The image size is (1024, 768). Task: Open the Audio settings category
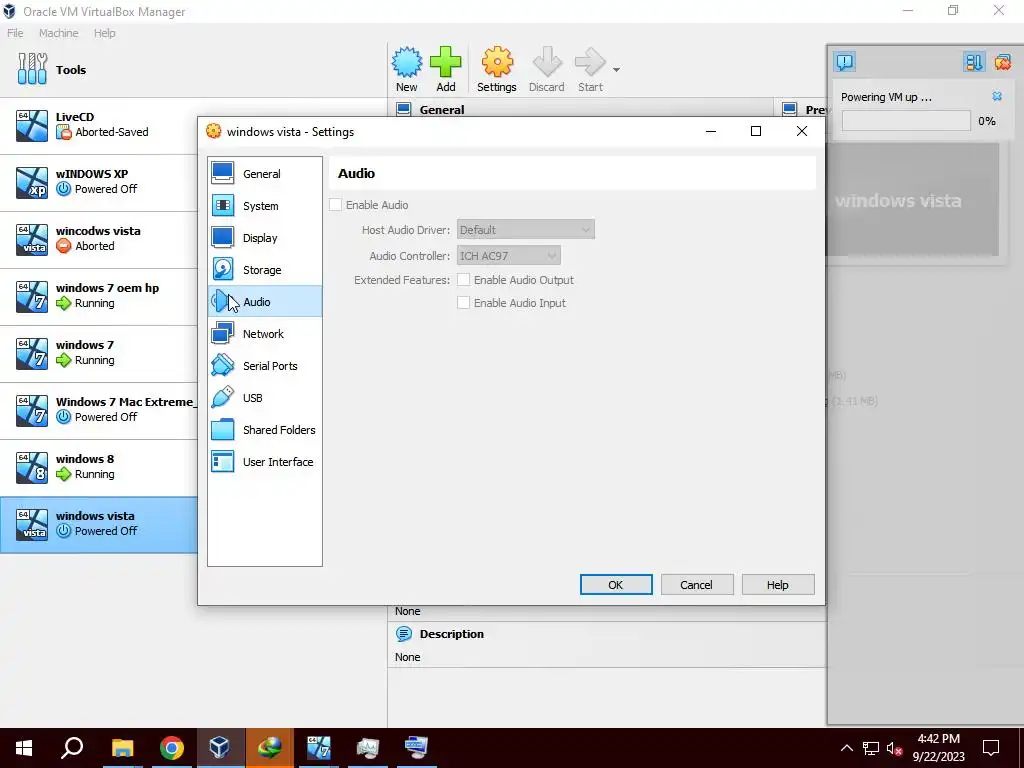(264, 302)
